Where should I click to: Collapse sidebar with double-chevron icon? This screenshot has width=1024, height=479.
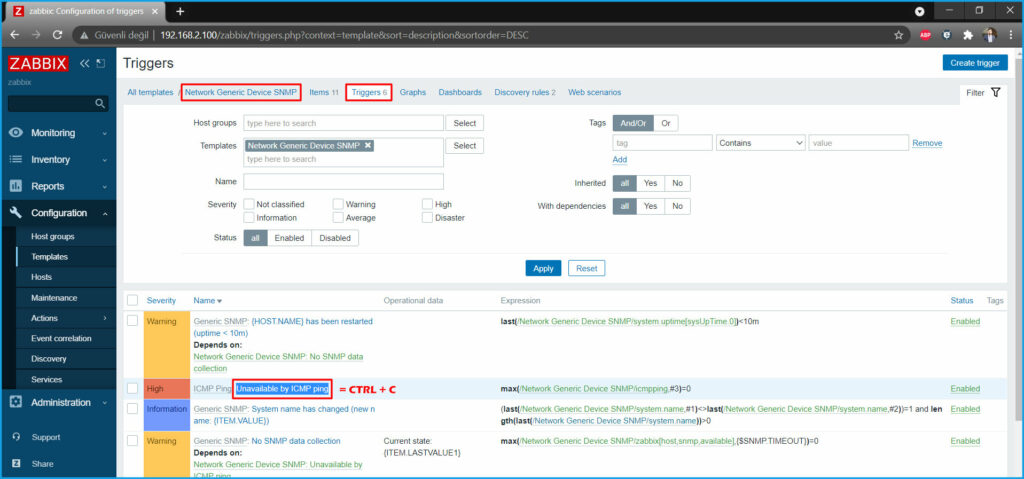(x=85, y=63)
